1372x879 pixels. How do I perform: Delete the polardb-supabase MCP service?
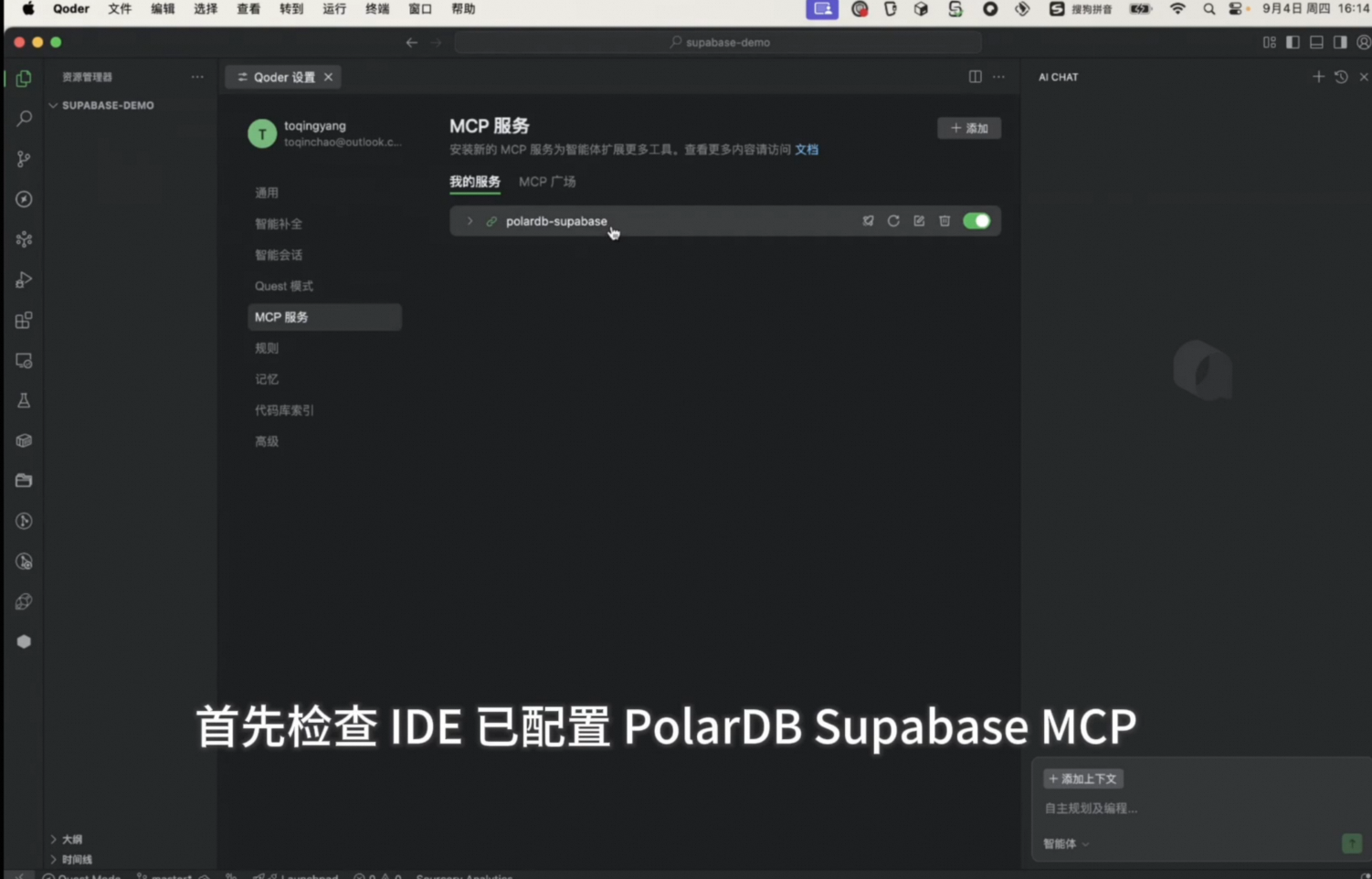click(x=945, y=221)
